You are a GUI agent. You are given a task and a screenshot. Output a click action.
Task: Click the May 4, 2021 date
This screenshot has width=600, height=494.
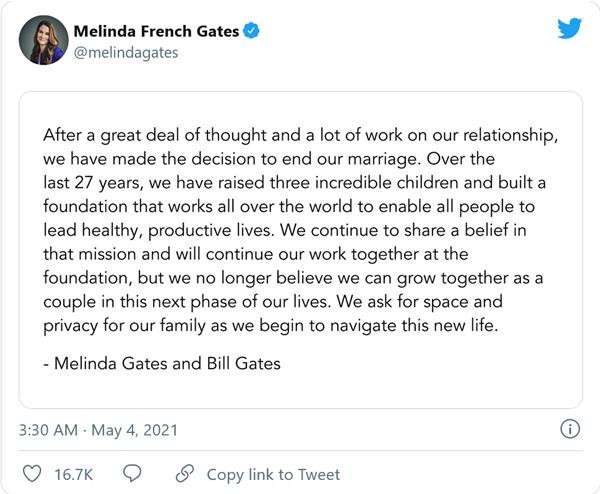pyautogui.click(x=137, y=430)
